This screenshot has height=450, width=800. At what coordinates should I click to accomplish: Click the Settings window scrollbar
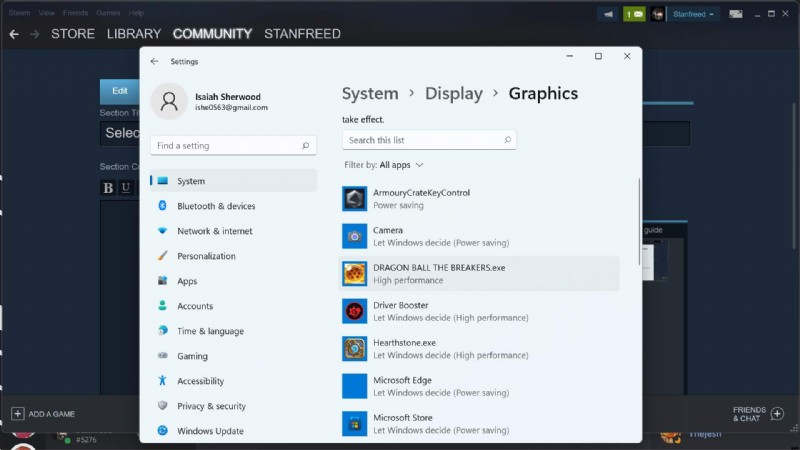point(638,221)
